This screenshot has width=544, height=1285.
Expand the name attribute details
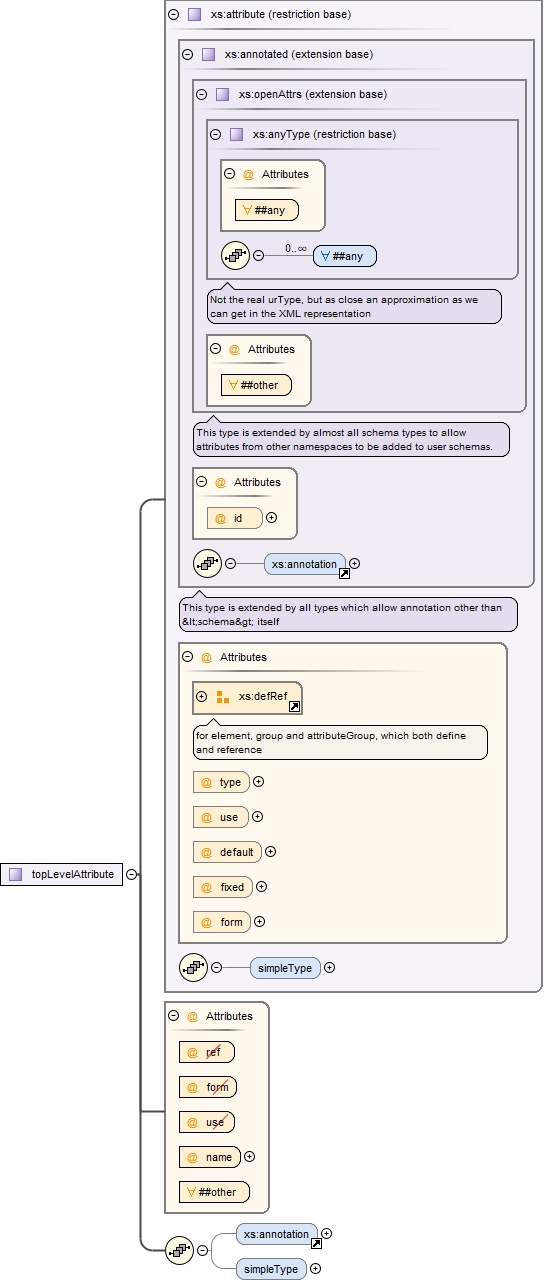[x=250, y=1157]
